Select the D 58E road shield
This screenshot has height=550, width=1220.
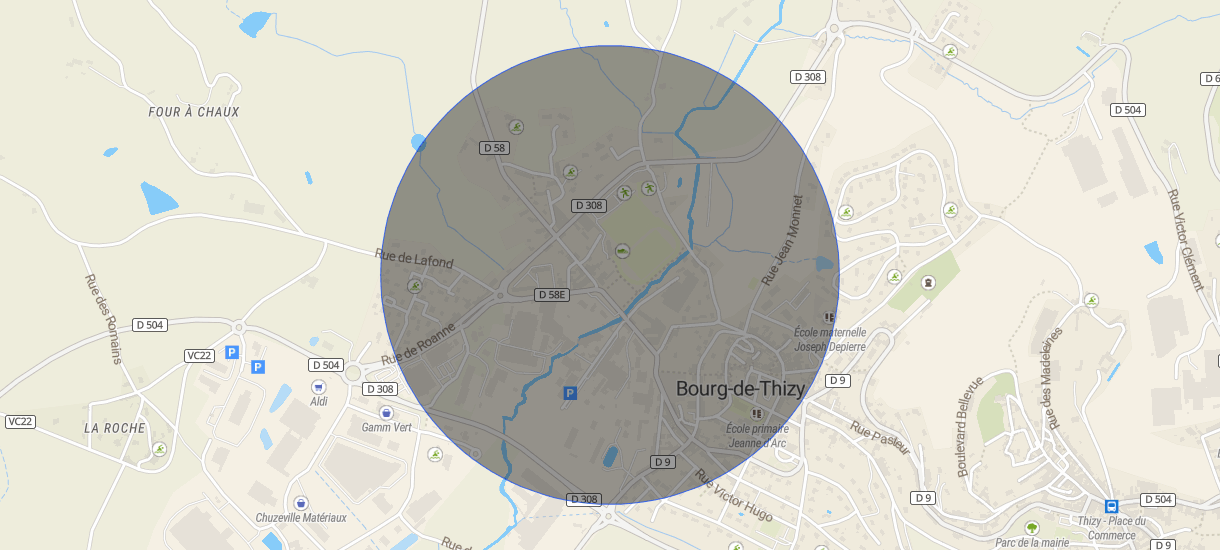point(552,295)
